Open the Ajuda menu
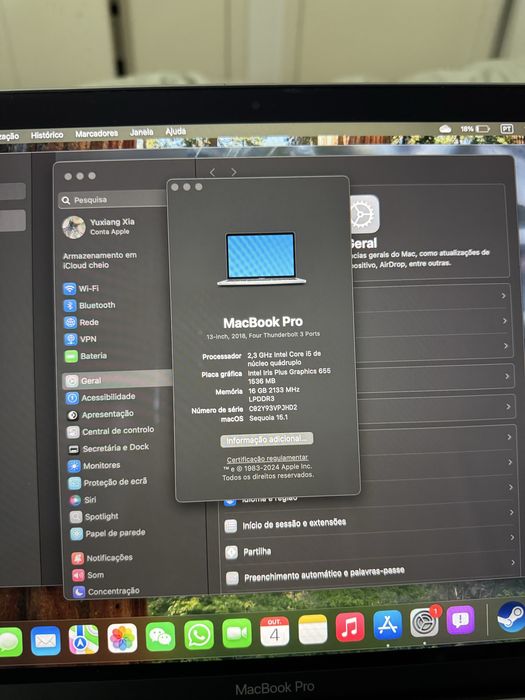This screenshot has width=525, height=700. click(175, 131)
